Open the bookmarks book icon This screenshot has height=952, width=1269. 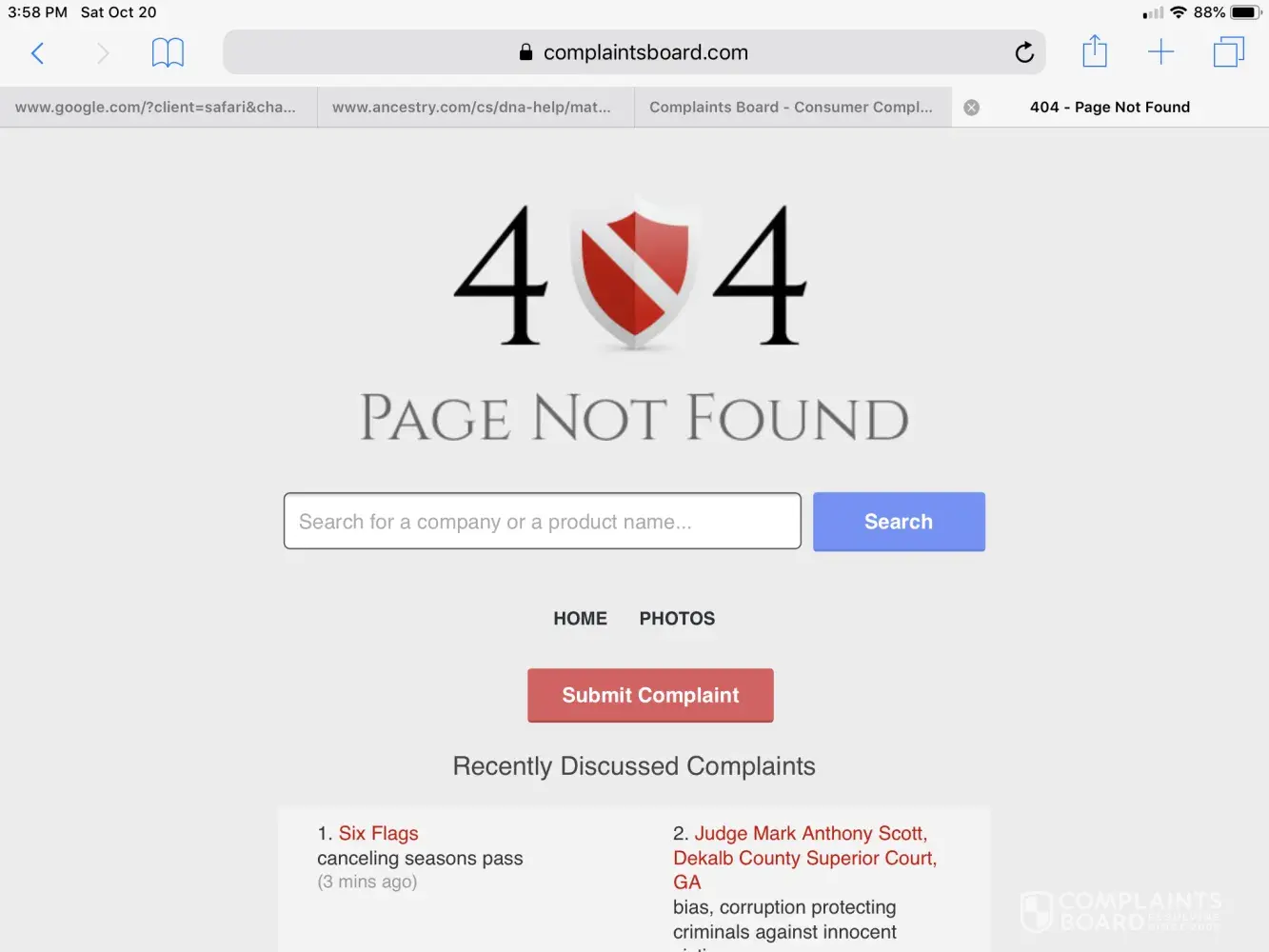point(168,52)
